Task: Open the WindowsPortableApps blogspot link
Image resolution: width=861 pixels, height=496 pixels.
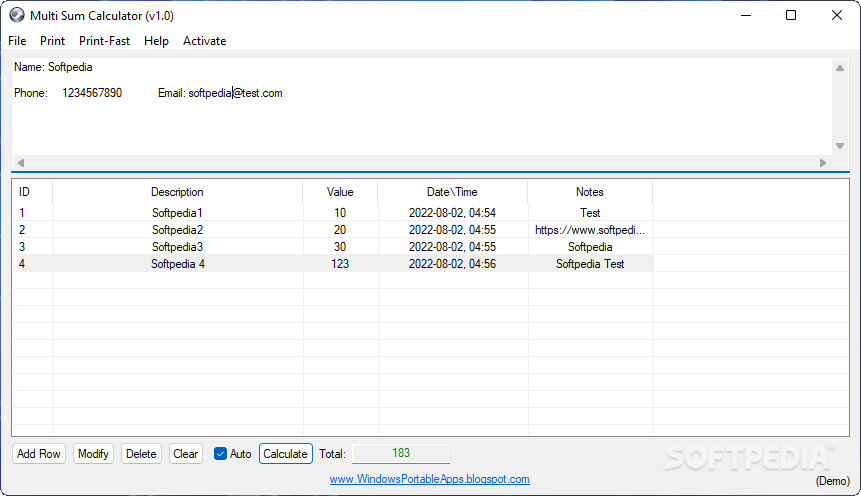Action: click(429, 479)
